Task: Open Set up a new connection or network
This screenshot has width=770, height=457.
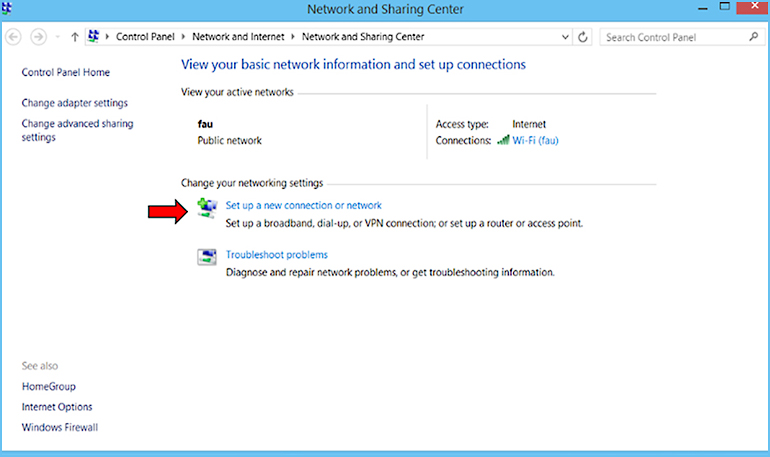Action: click(x=303, y=206)
